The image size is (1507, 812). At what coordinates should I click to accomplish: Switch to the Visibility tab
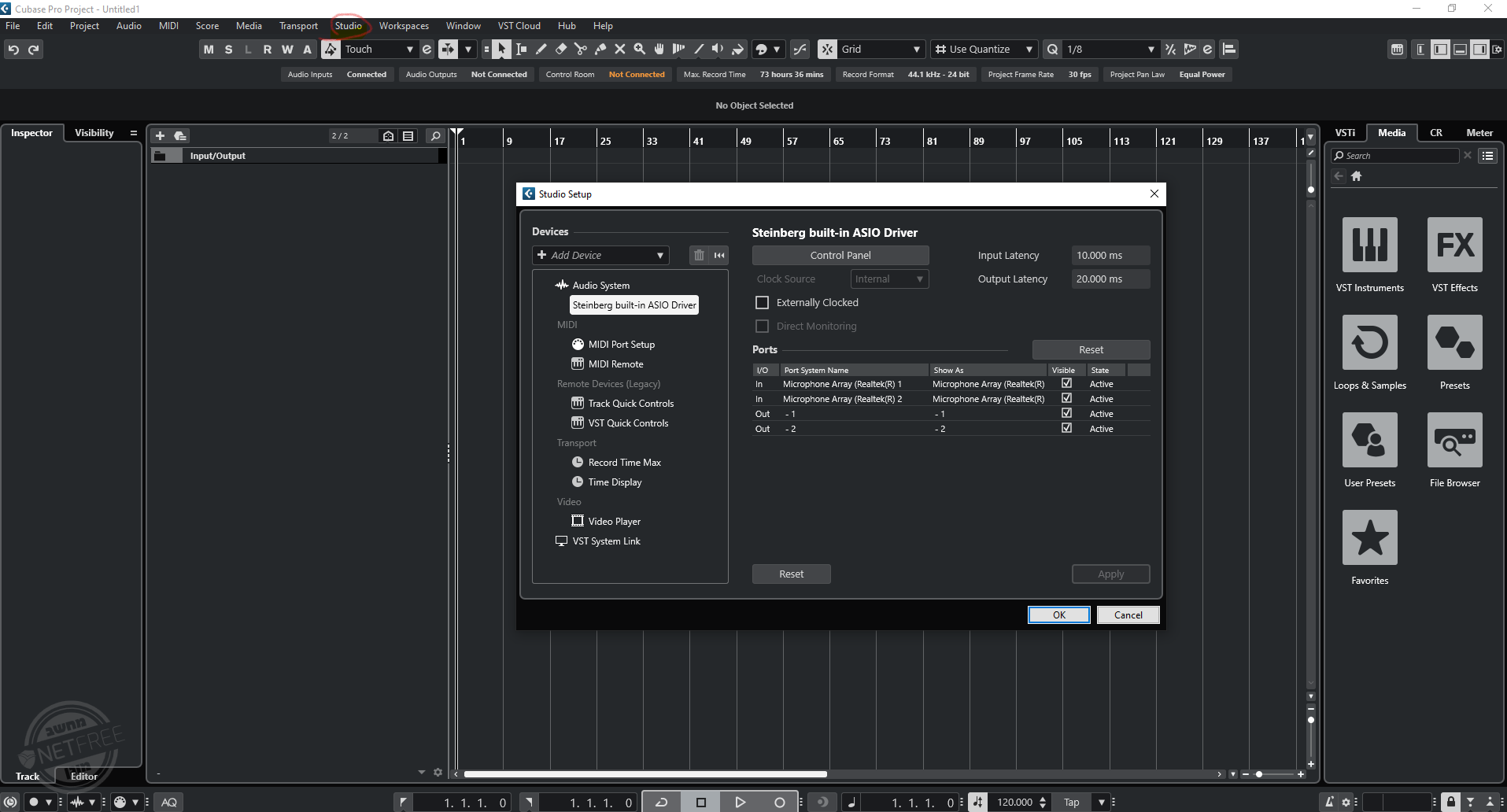coord(94,132)
